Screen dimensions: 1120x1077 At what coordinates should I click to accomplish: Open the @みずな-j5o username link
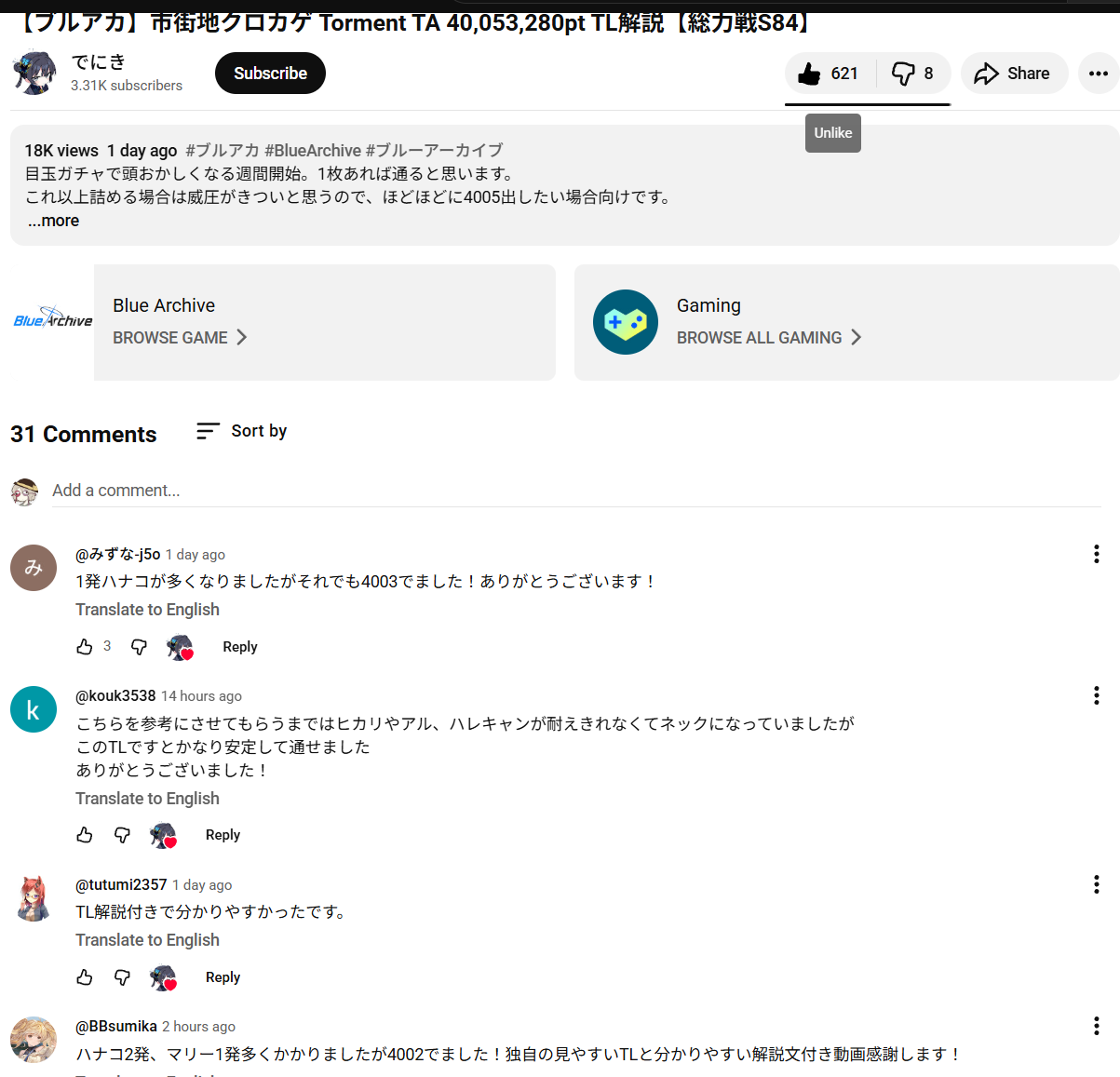(x=118, y=554)
